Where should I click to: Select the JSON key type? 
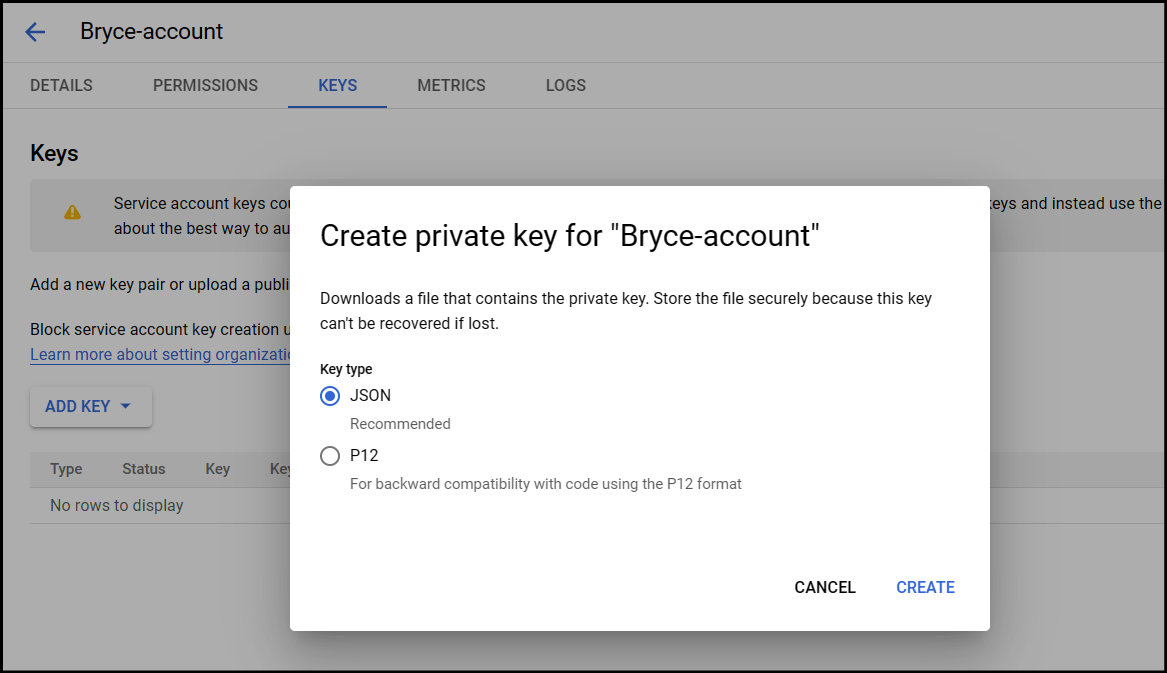(x=330, y=396)
